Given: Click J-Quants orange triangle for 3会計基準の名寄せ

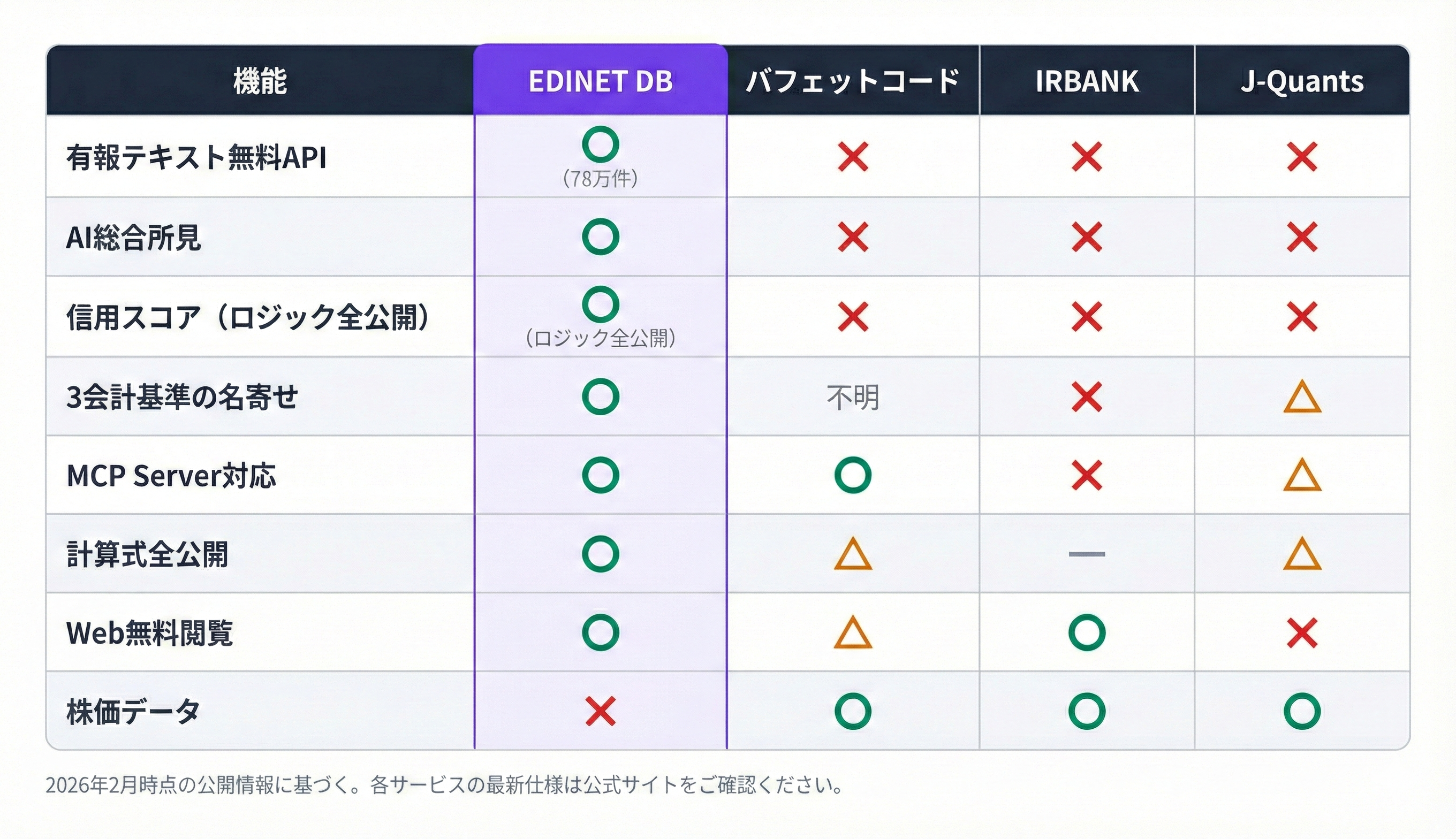Looking at the screenshot, I should coord(1301,398).
